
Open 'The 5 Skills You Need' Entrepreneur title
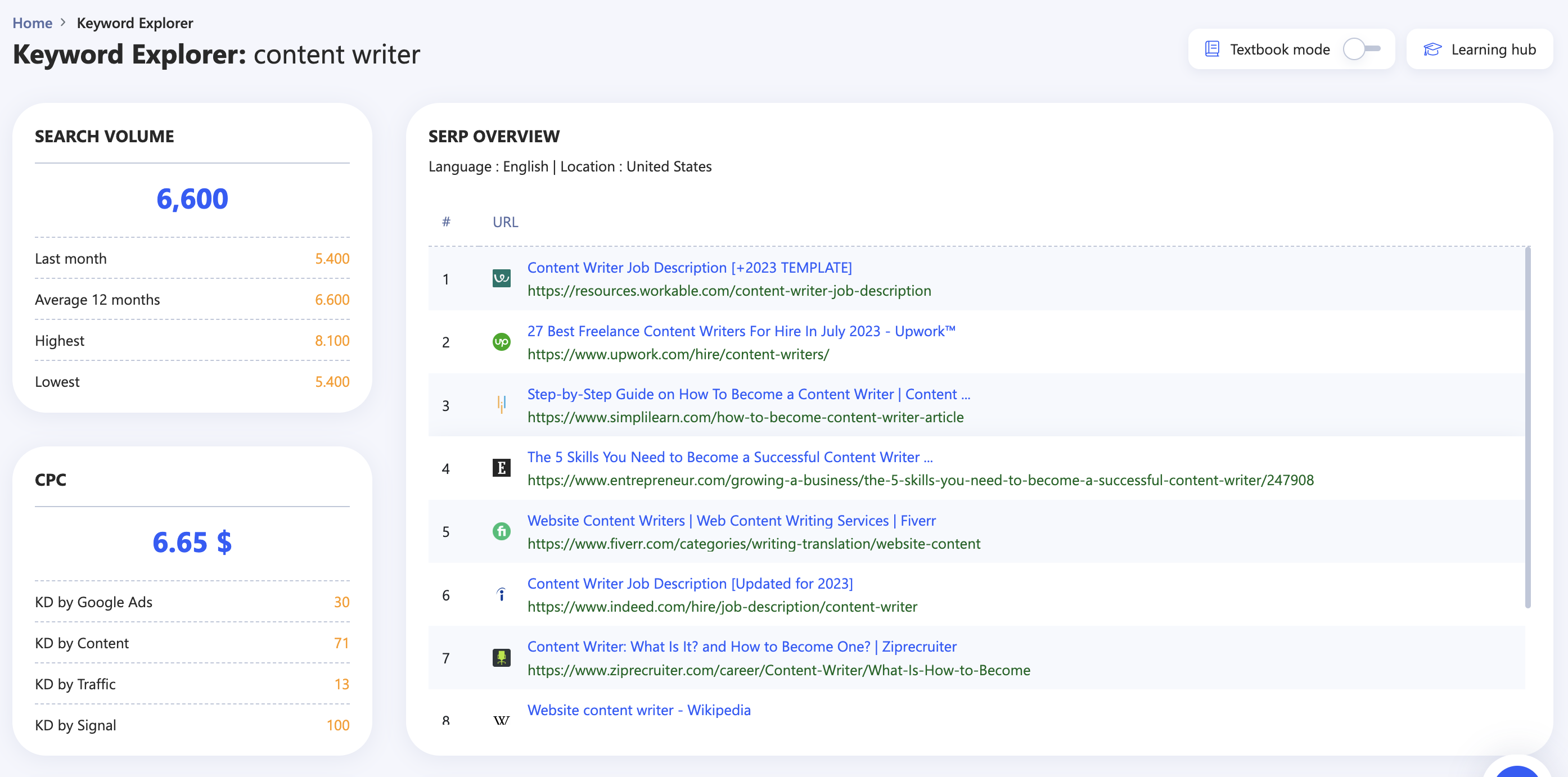[729, 457]
